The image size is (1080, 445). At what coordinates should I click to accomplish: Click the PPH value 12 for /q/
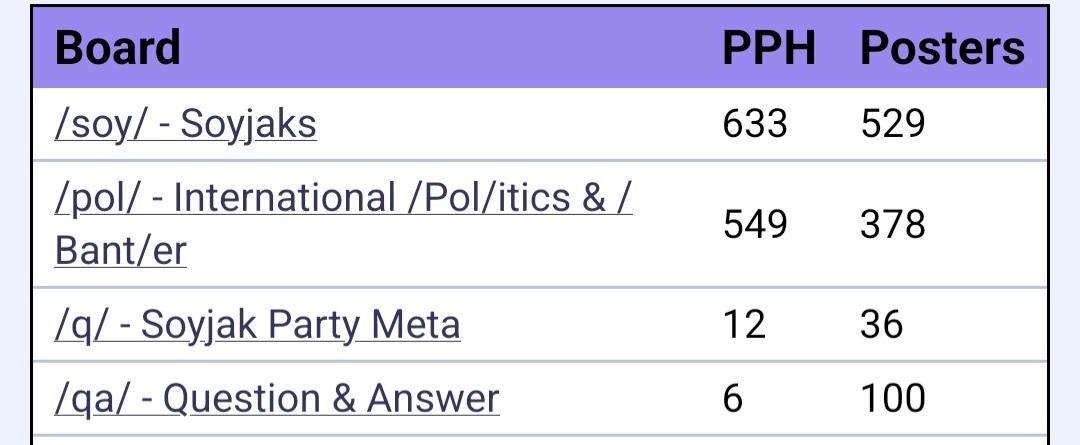pyautogui.click(x=743, y=325)
